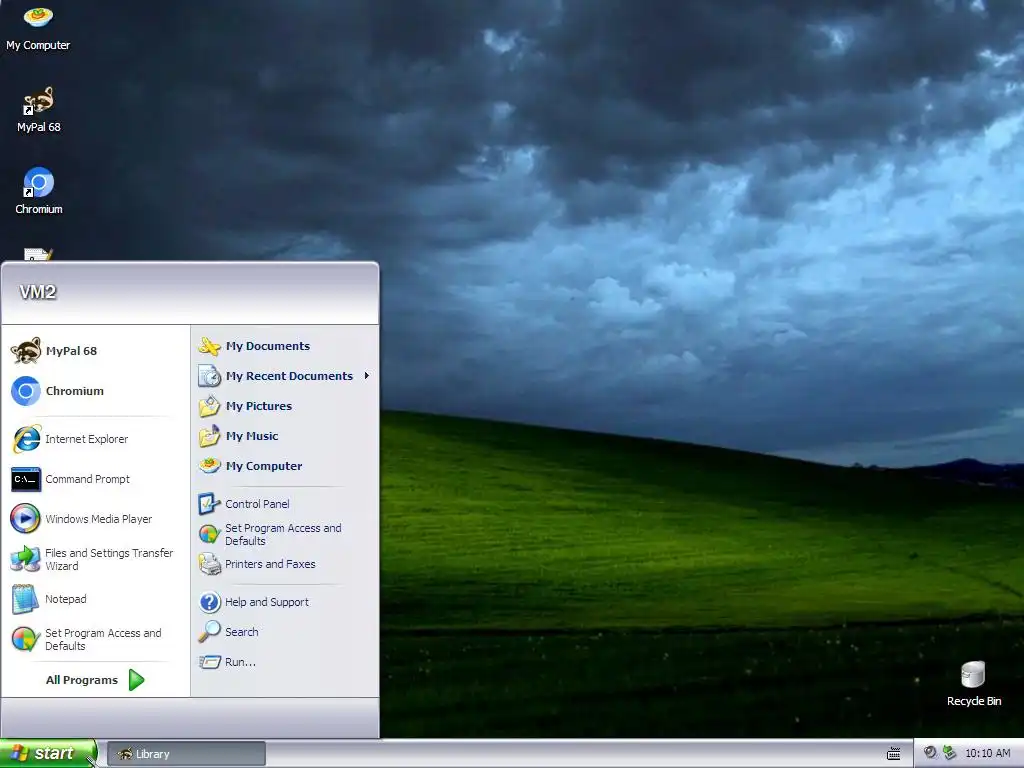Expand My Recent Documents submenu
This screenshot has width=1024, height=768.
285,376
